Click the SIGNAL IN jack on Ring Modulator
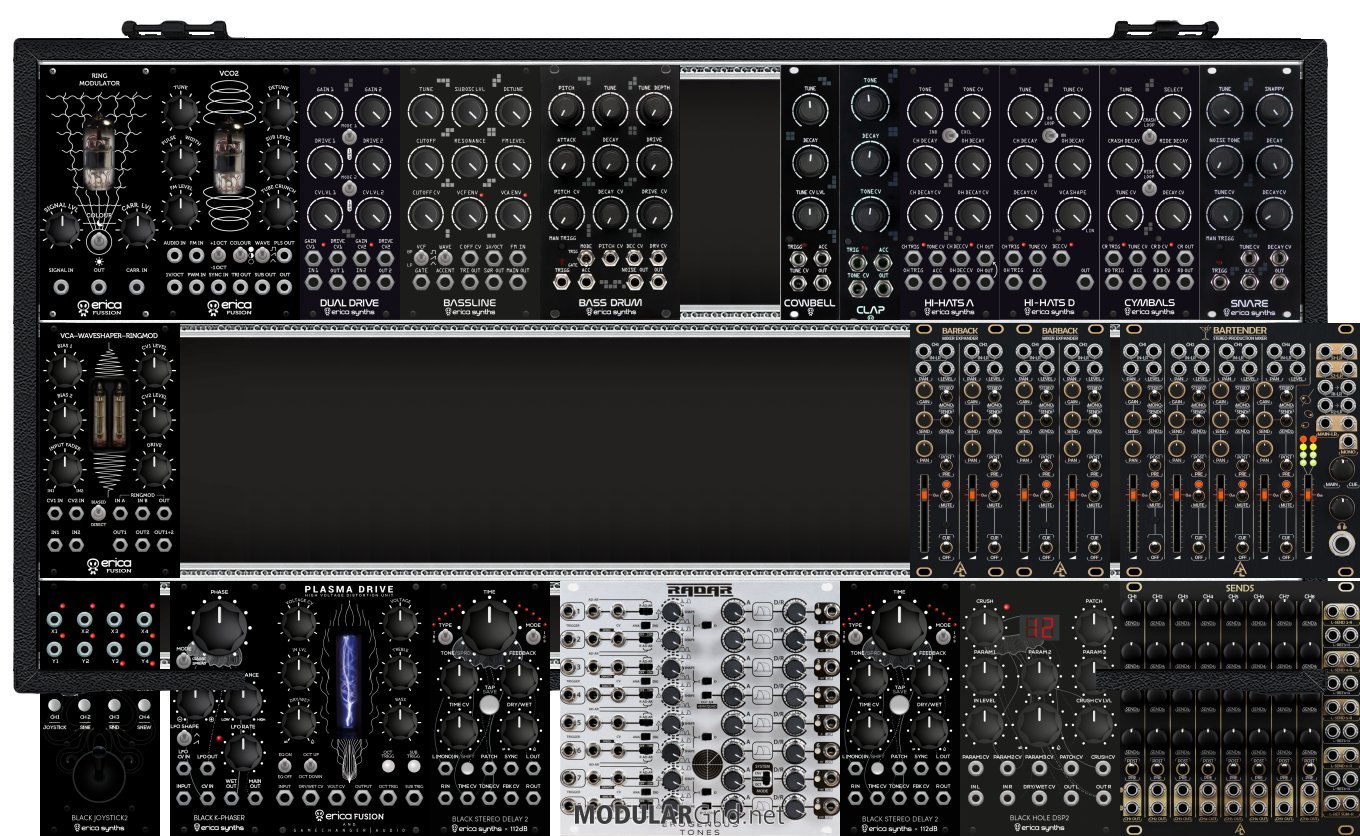Screen dimensions: 1360x836 tap(63, 286)
